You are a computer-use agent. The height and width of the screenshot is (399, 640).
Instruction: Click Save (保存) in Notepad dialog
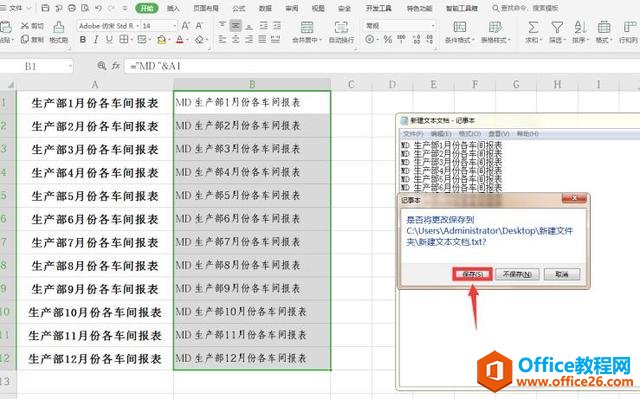[472, 274]
